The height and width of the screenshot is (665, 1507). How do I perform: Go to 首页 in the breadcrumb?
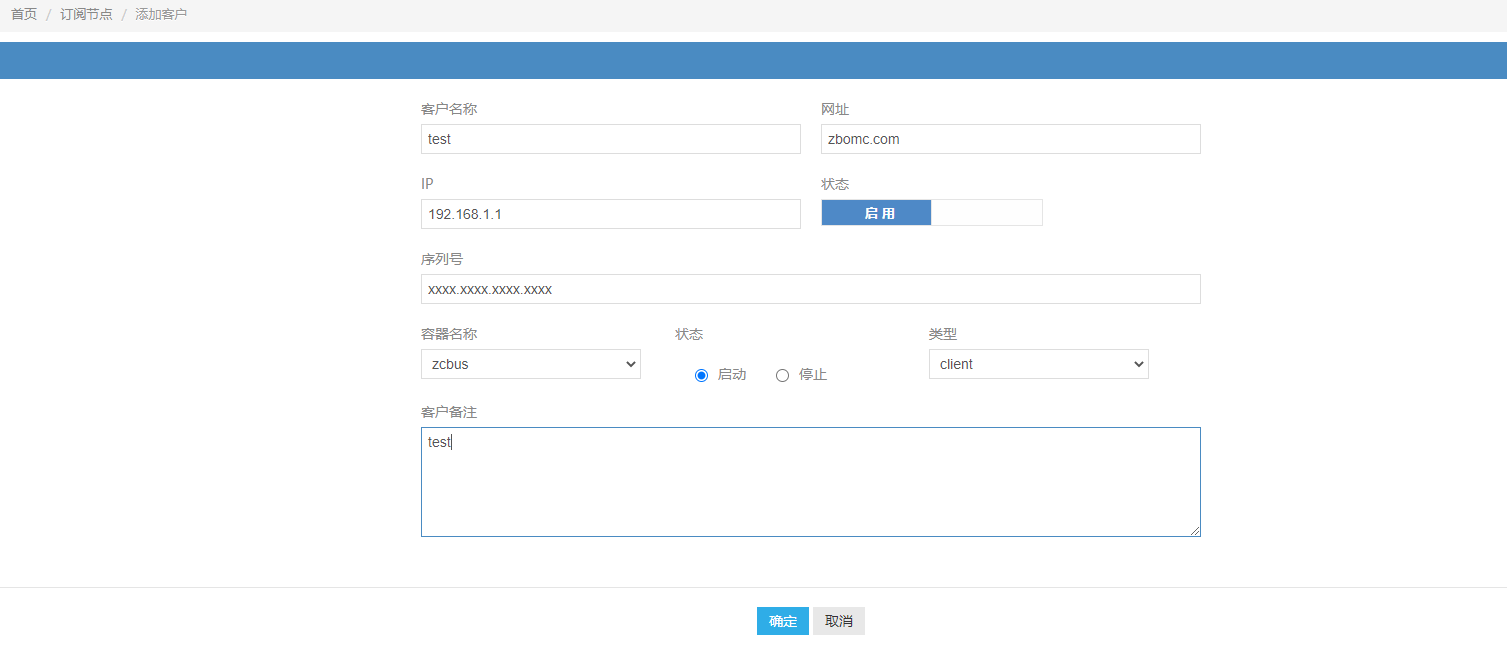coord(24,15)
